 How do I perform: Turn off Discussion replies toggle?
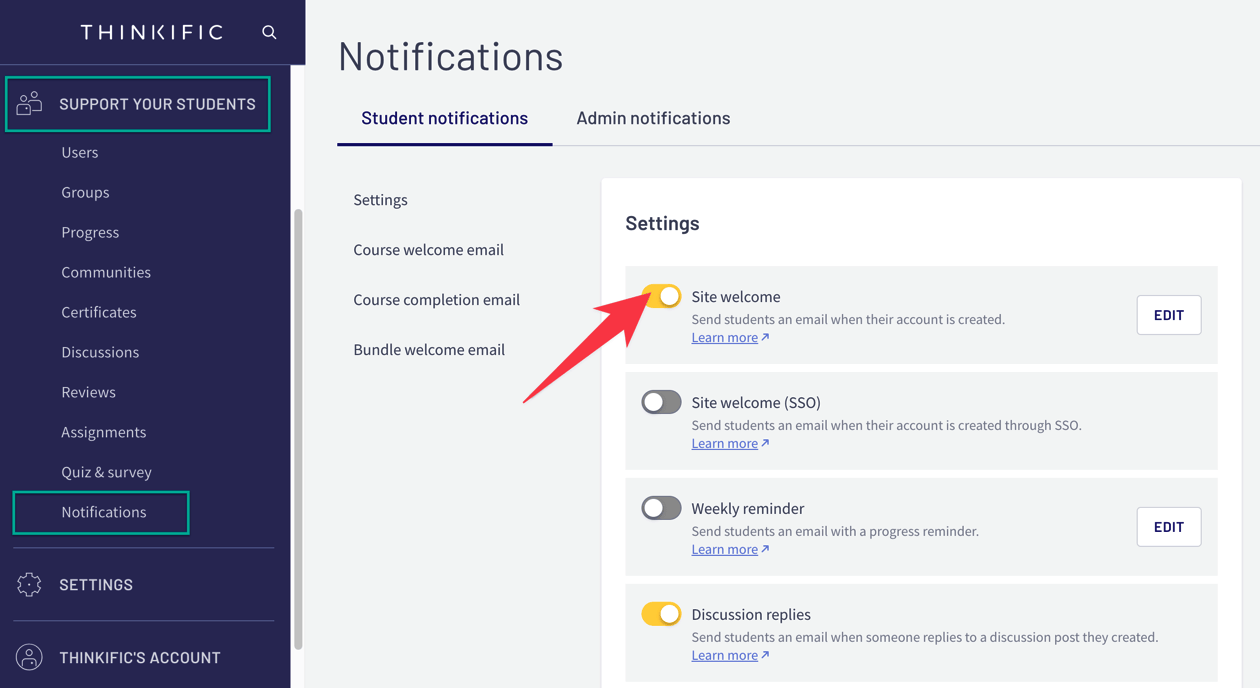661,614
